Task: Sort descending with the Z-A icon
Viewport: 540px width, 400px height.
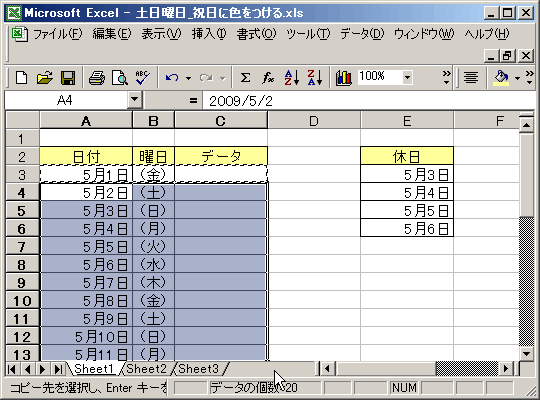Action: [314, 78]
